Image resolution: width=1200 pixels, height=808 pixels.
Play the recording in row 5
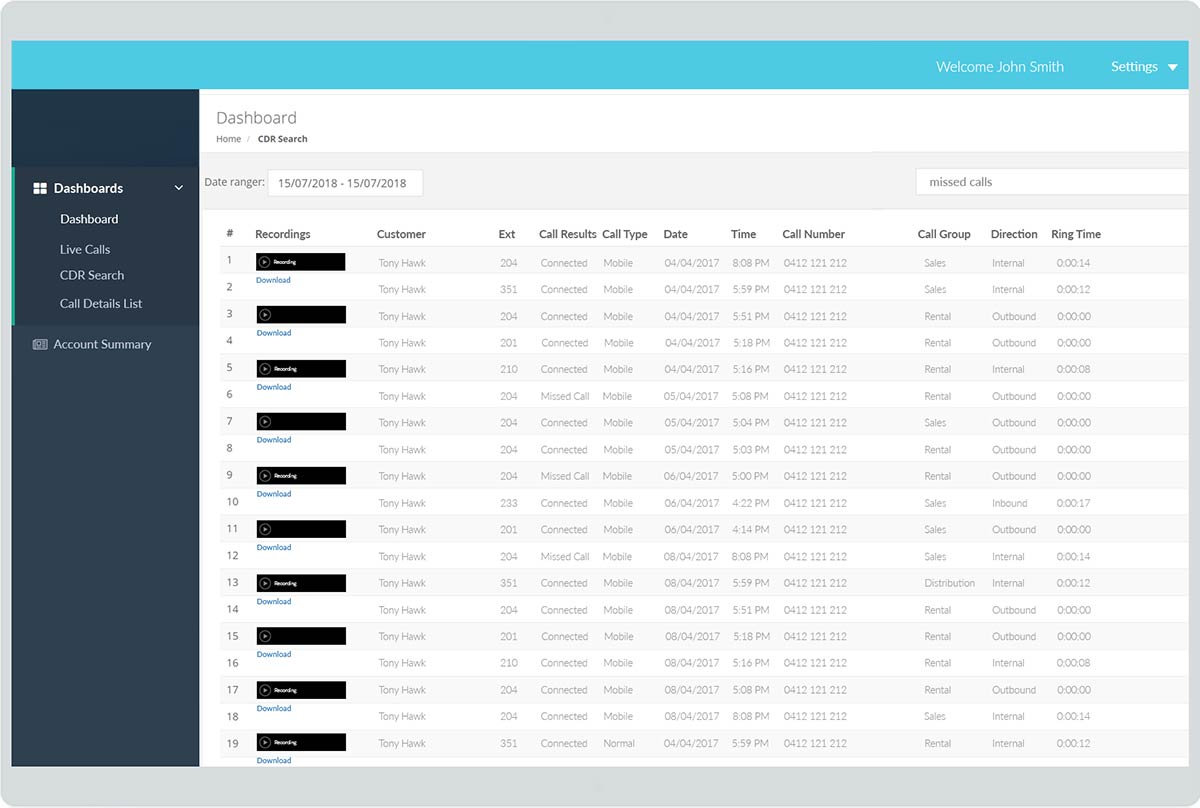264,369
